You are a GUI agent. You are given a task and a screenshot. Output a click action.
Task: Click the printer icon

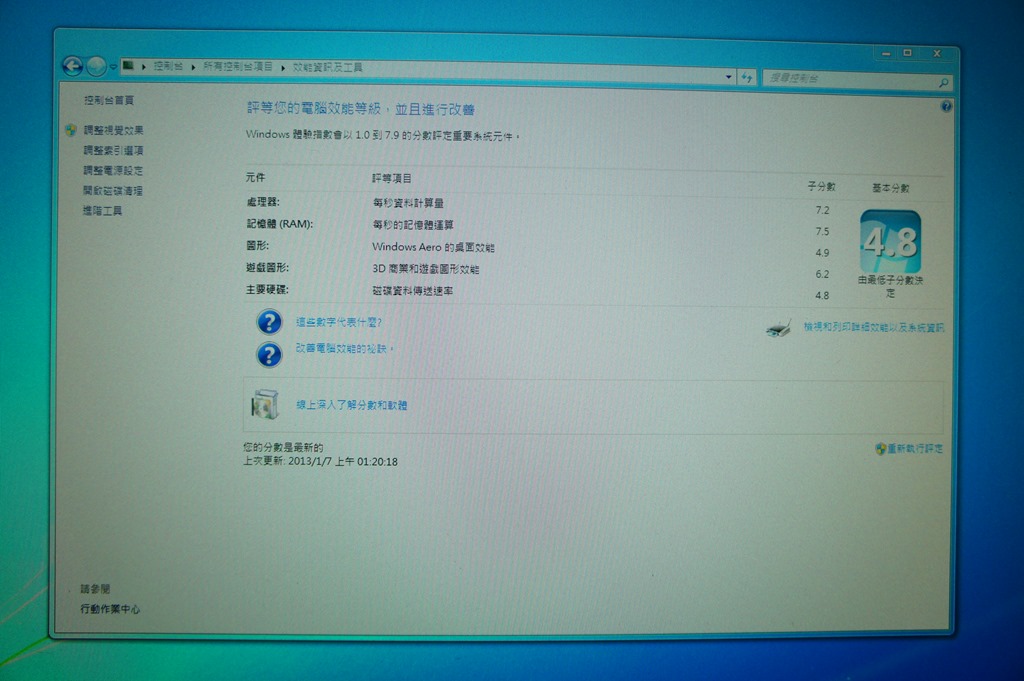coord(778,327)
